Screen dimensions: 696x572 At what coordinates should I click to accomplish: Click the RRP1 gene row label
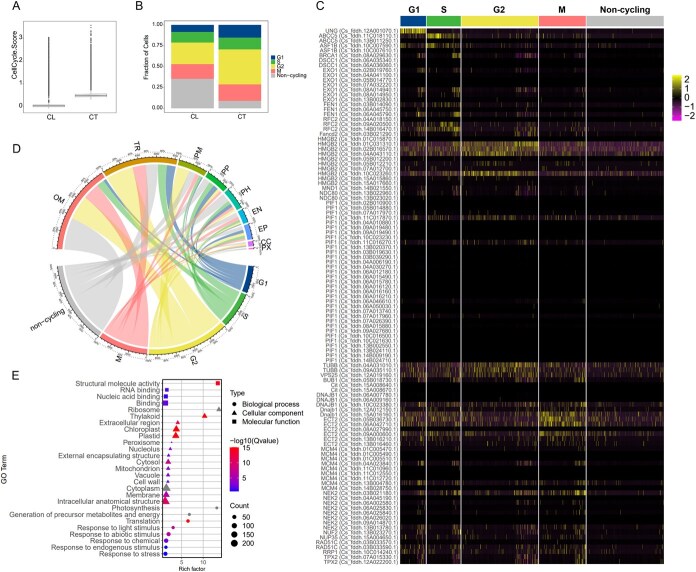pos(361,552)
